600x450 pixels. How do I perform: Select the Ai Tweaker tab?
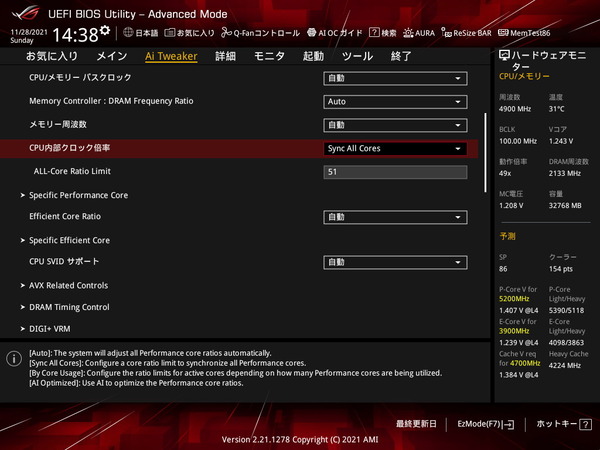click(171, 56)
